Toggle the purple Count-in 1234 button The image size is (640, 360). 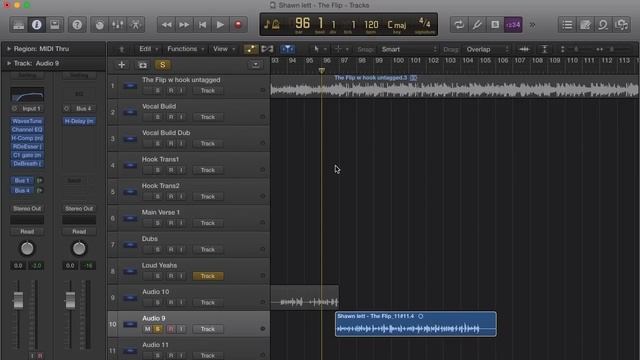(x=513, y=25)
